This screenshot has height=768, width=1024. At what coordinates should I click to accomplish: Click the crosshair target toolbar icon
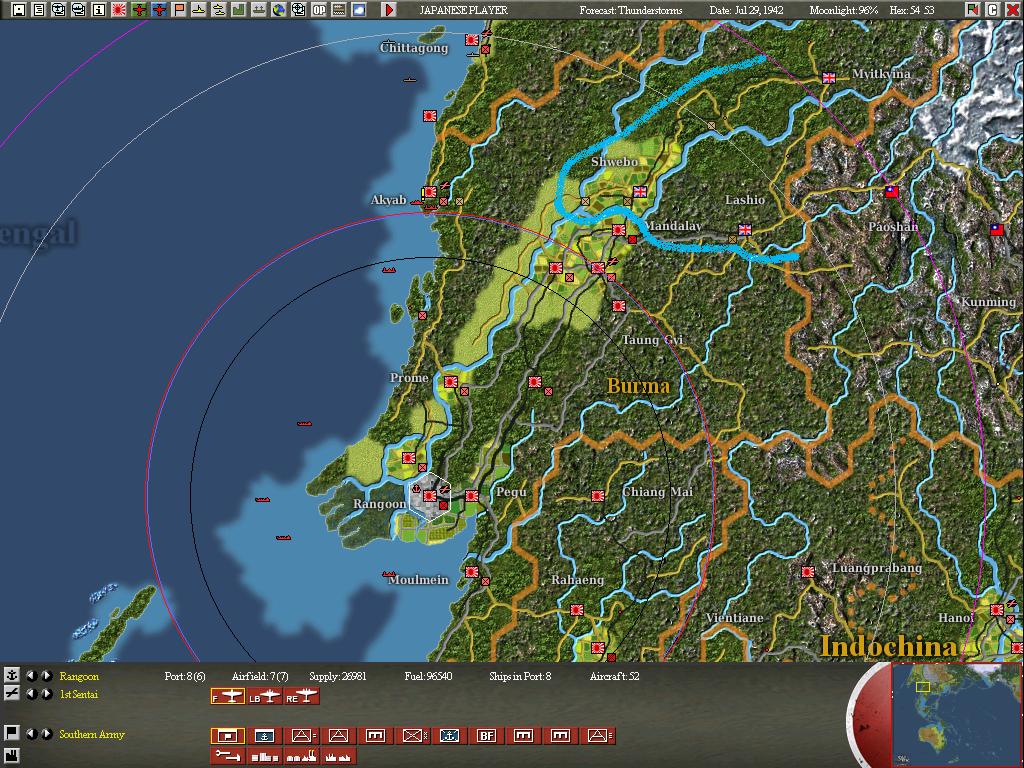(x=298, y=10)
